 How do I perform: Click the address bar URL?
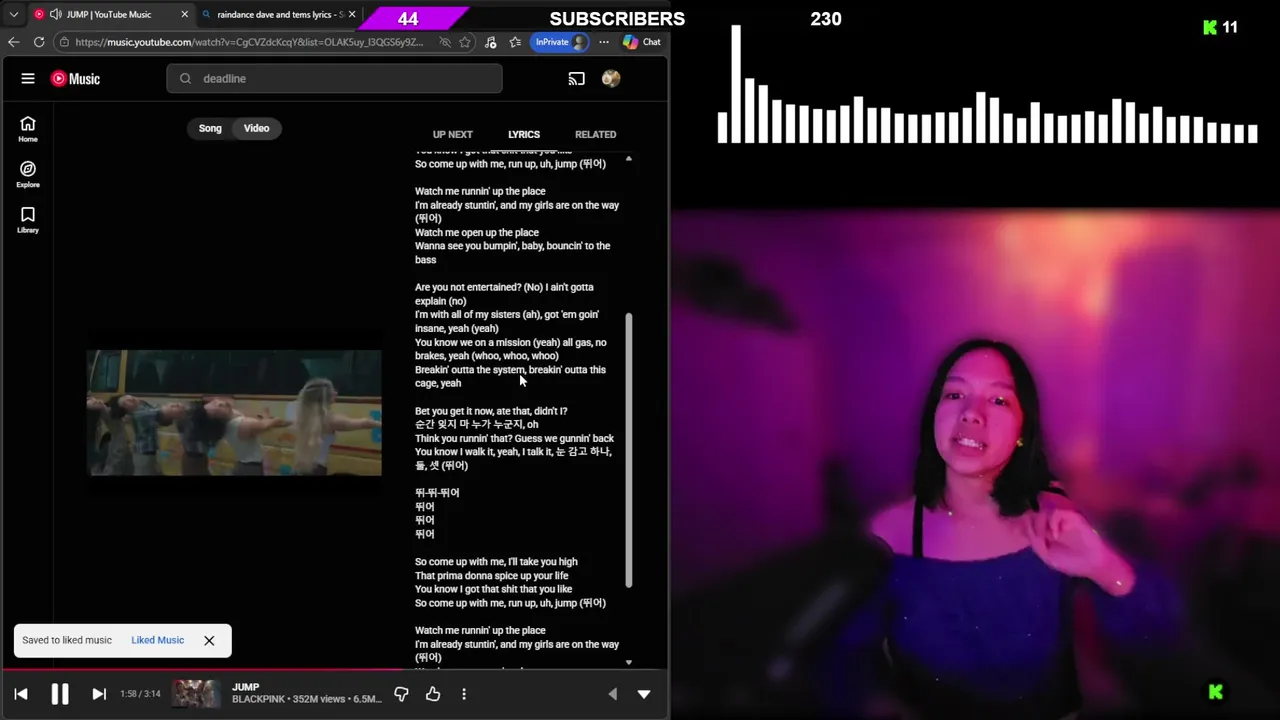(250, 42)
